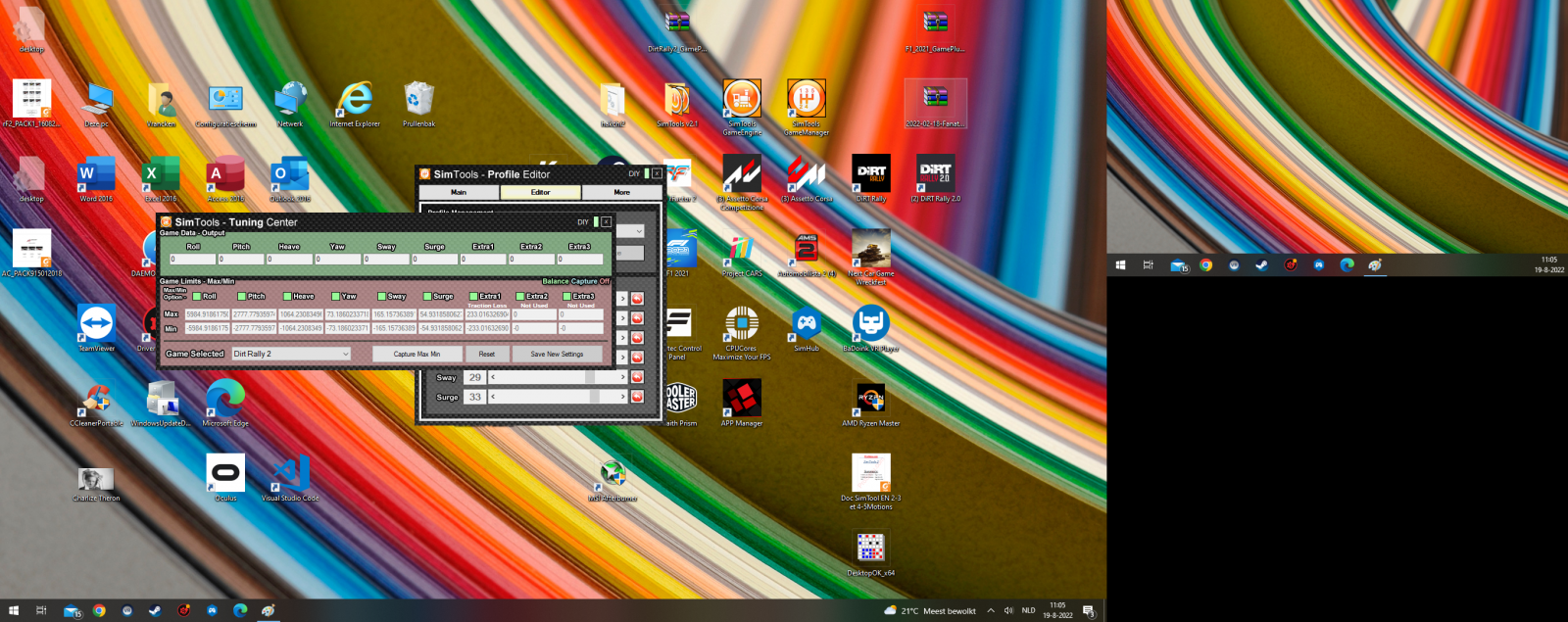Image resolution: width=1568 pixels, height=622 pixels.
Task: Click the red reset icon beside Surge slider
Action: 637,397
